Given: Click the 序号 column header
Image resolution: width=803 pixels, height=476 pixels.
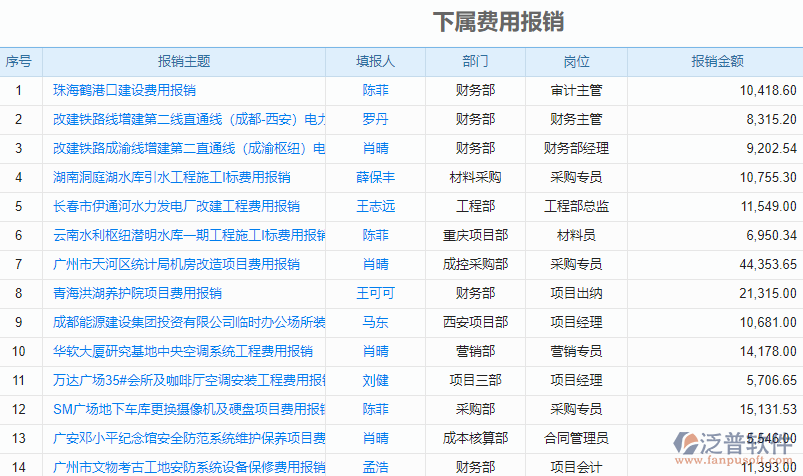Looking at the screenshot, I should (19, 62).
